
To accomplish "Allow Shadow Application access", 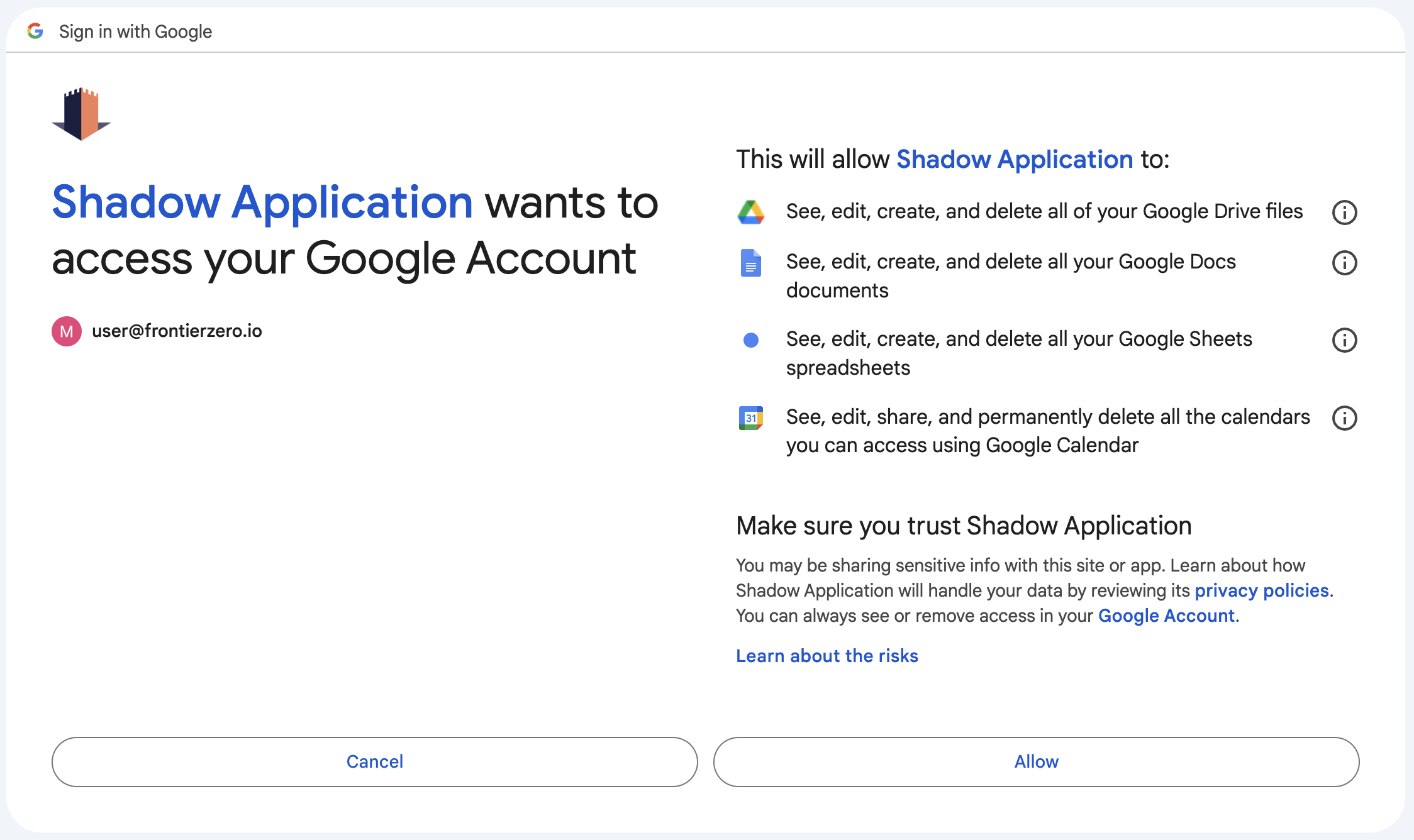I will tap(1037, 761).
